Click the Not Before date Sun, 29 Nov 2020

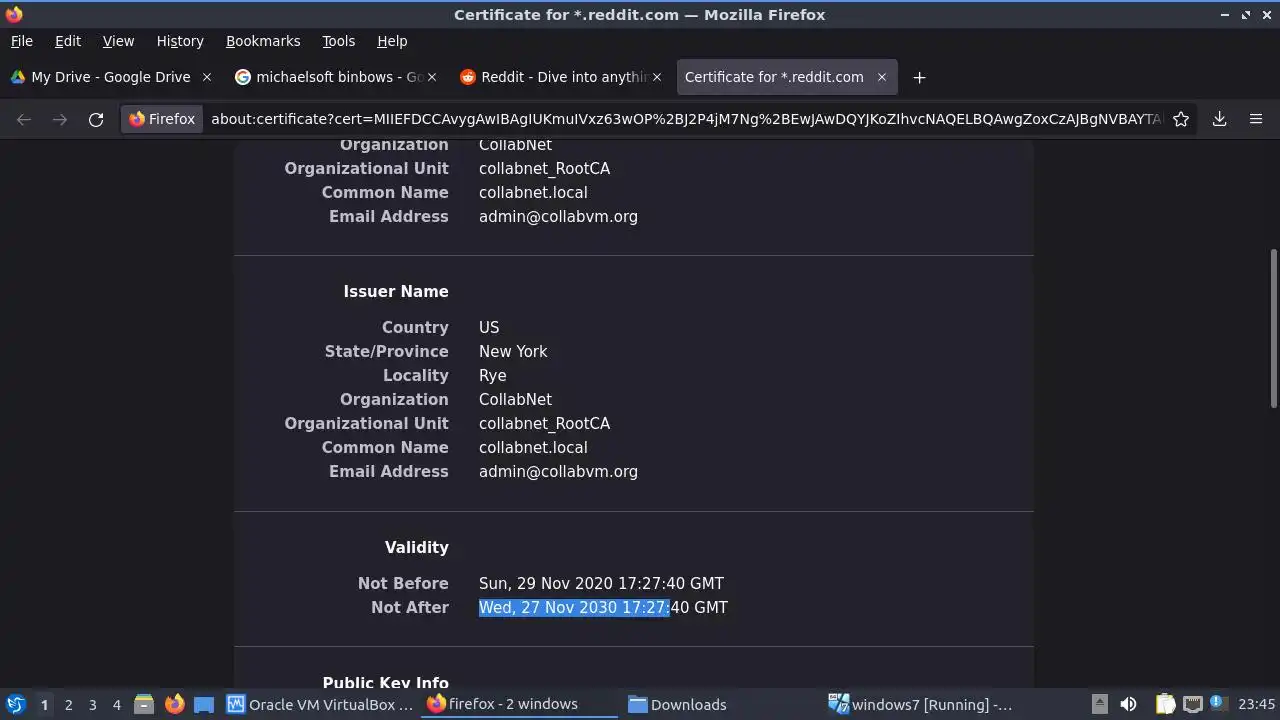(x=601, y=583)
